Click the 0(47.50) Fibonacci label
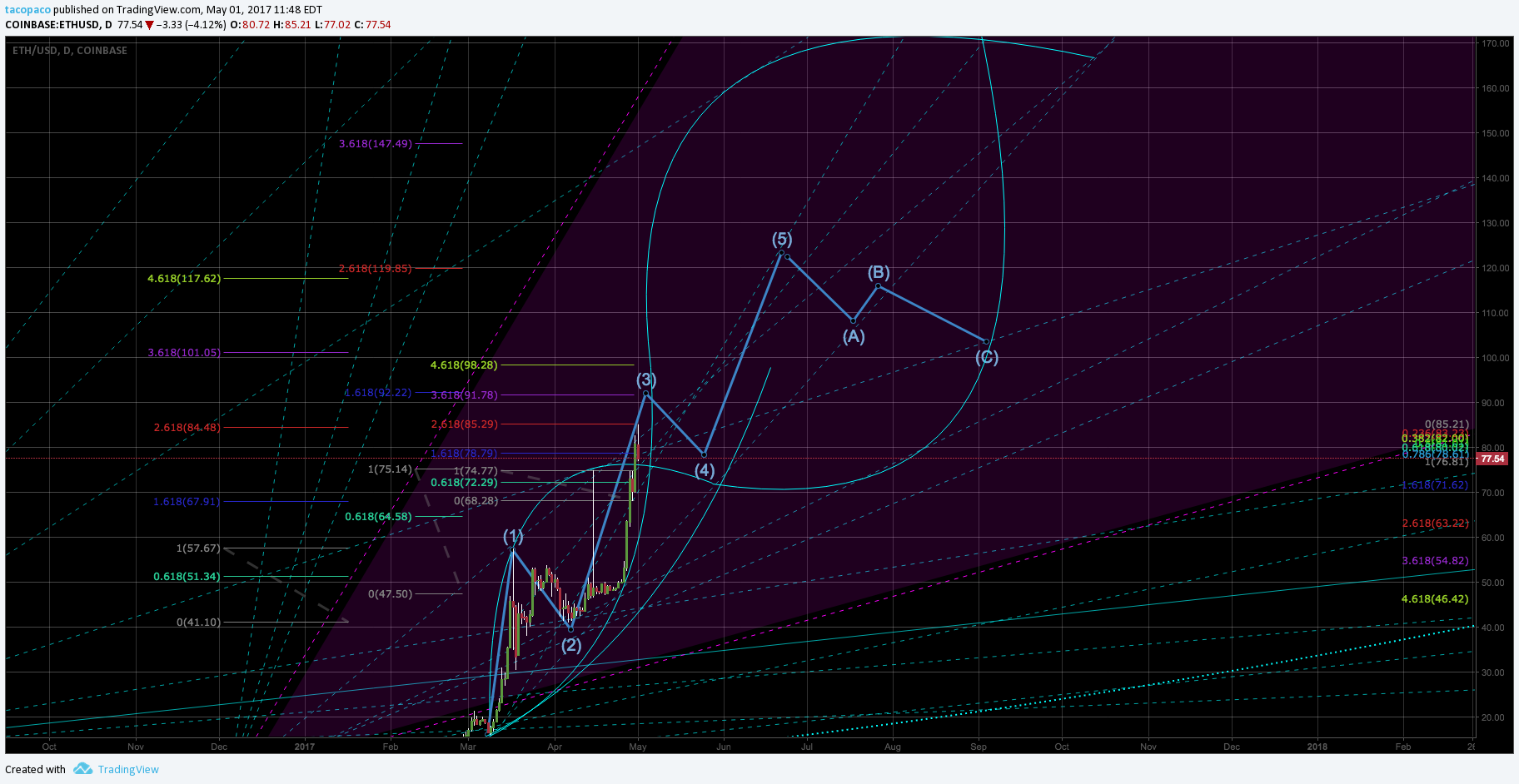This screenshot has height=784, width=1519. (x=390, y=594)
